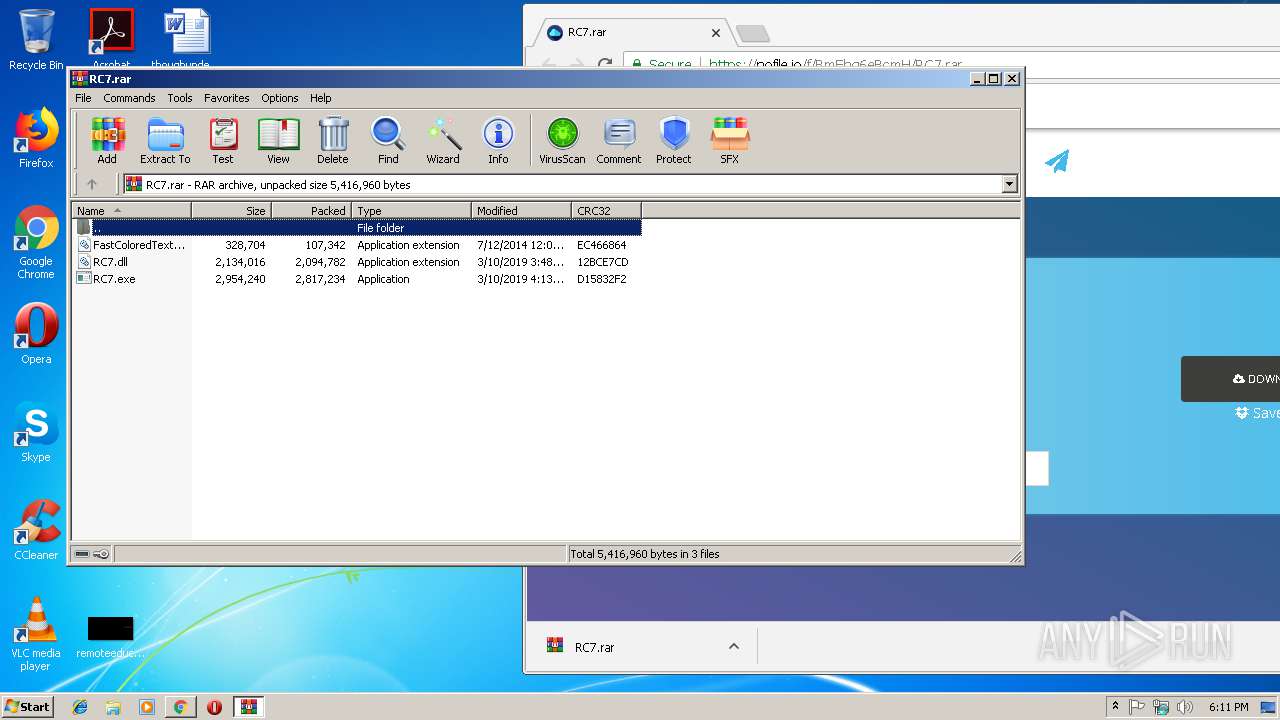Viewport: 1280px width, 720px height.
Task: Select the FastColoredText file row
Action: [357, 245]
